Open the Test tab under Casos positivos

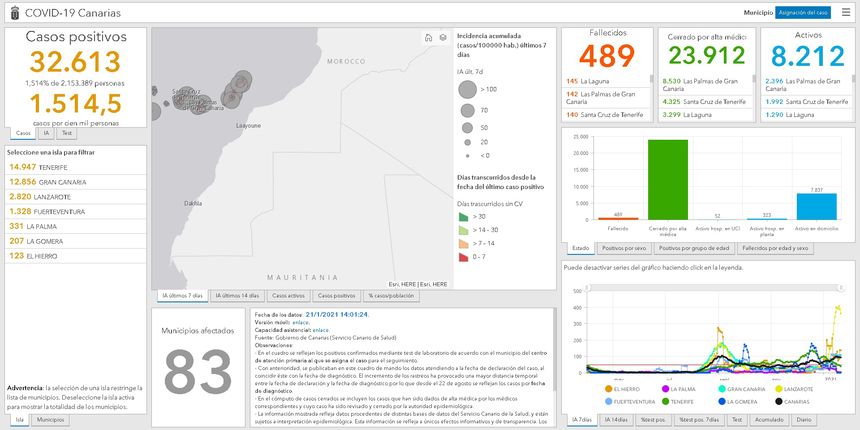(66, 132)
